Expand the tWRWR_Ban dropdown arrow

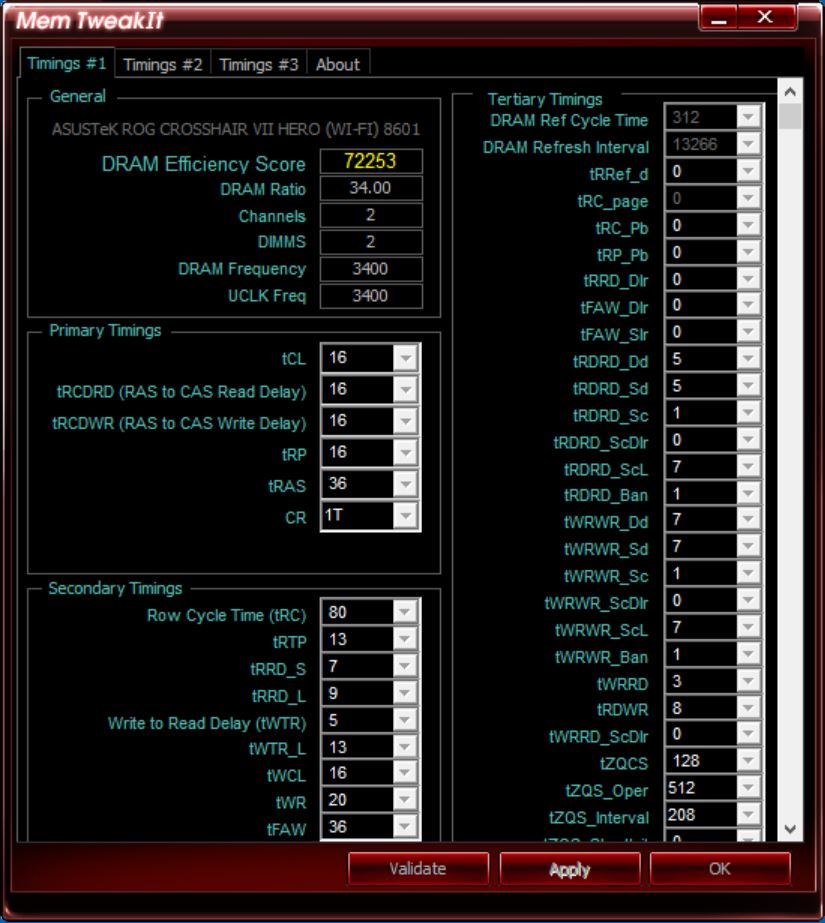tap(749, 654)
